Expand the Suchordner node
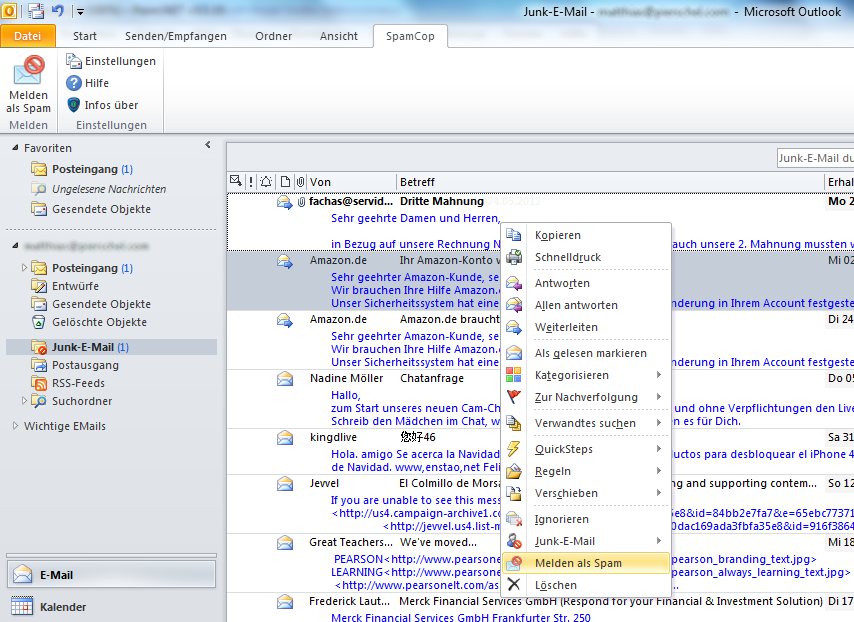Viewport: 854px width, 622px height. pyautogui.click(x=24, y=400)
